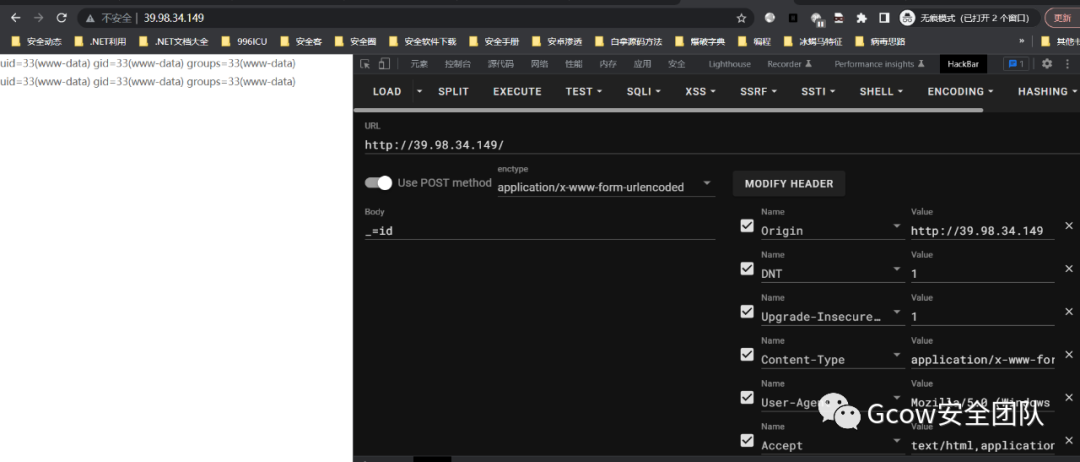
Task: Click the browser address bar
Action: click(415, 18)
